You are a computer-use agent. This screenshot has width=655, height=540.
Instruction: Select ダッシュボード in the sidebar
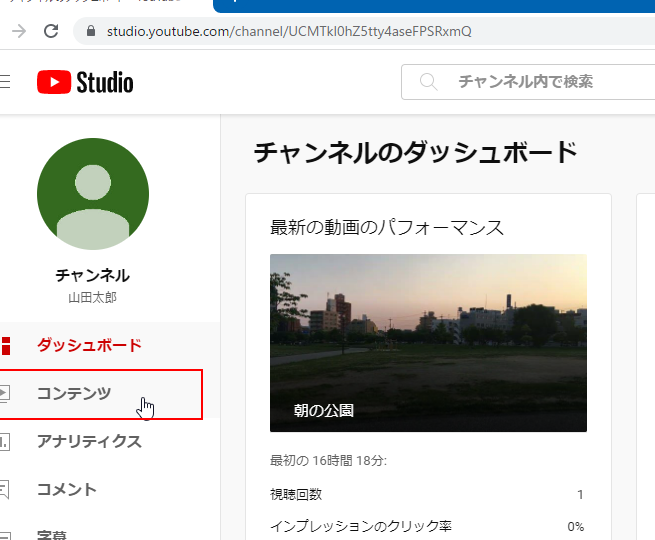tap(89, 346)
